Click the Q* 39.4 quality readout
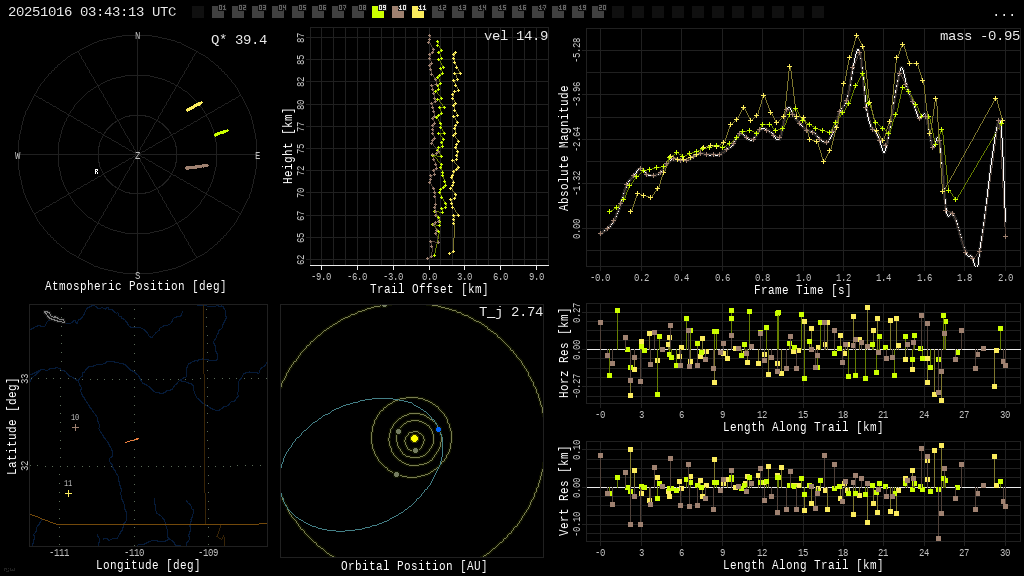Screen dimensions: 1024x576 (239, 40)
